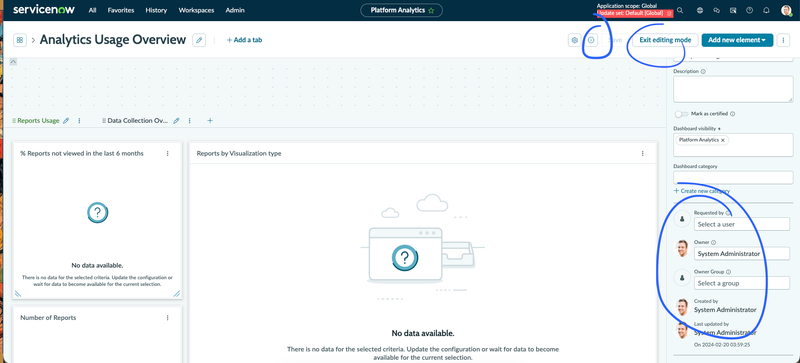This screenshot has height=363, width=800.
Task: Show Owner Group info icon
Action: tap(728, 272)
